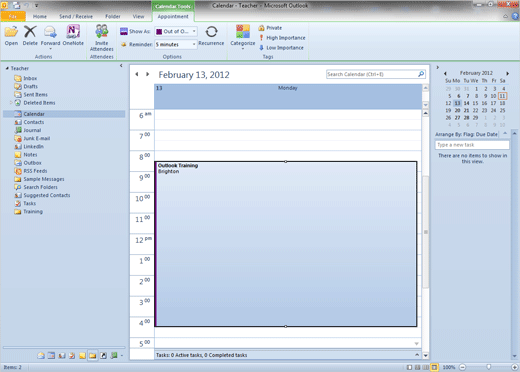
Task: Collapse the navigation pane with the chevron
Action: (121, 66)
